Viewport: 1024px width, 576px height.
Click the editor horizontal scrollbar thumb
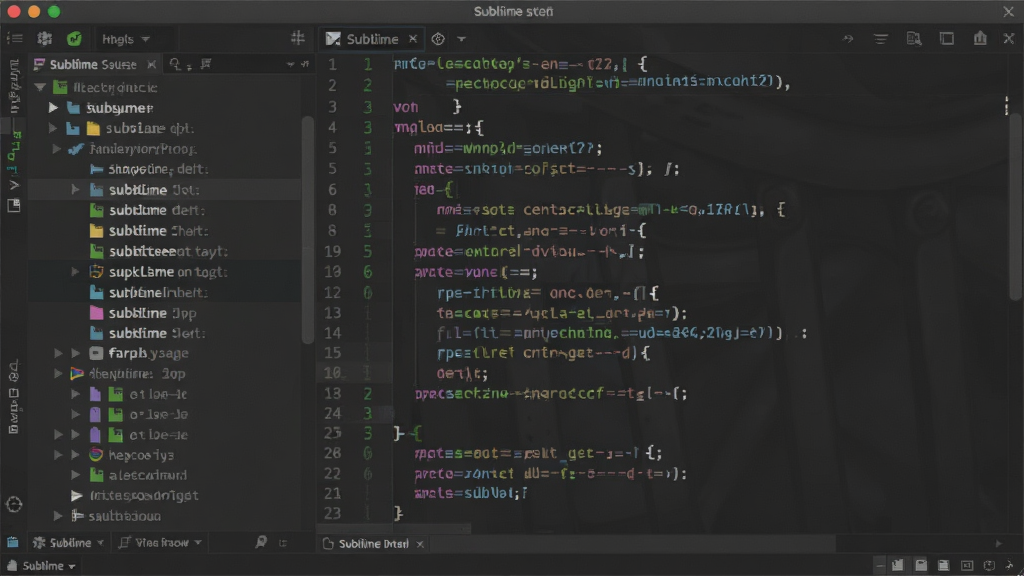pyautogui.click(x=394, y=528)
